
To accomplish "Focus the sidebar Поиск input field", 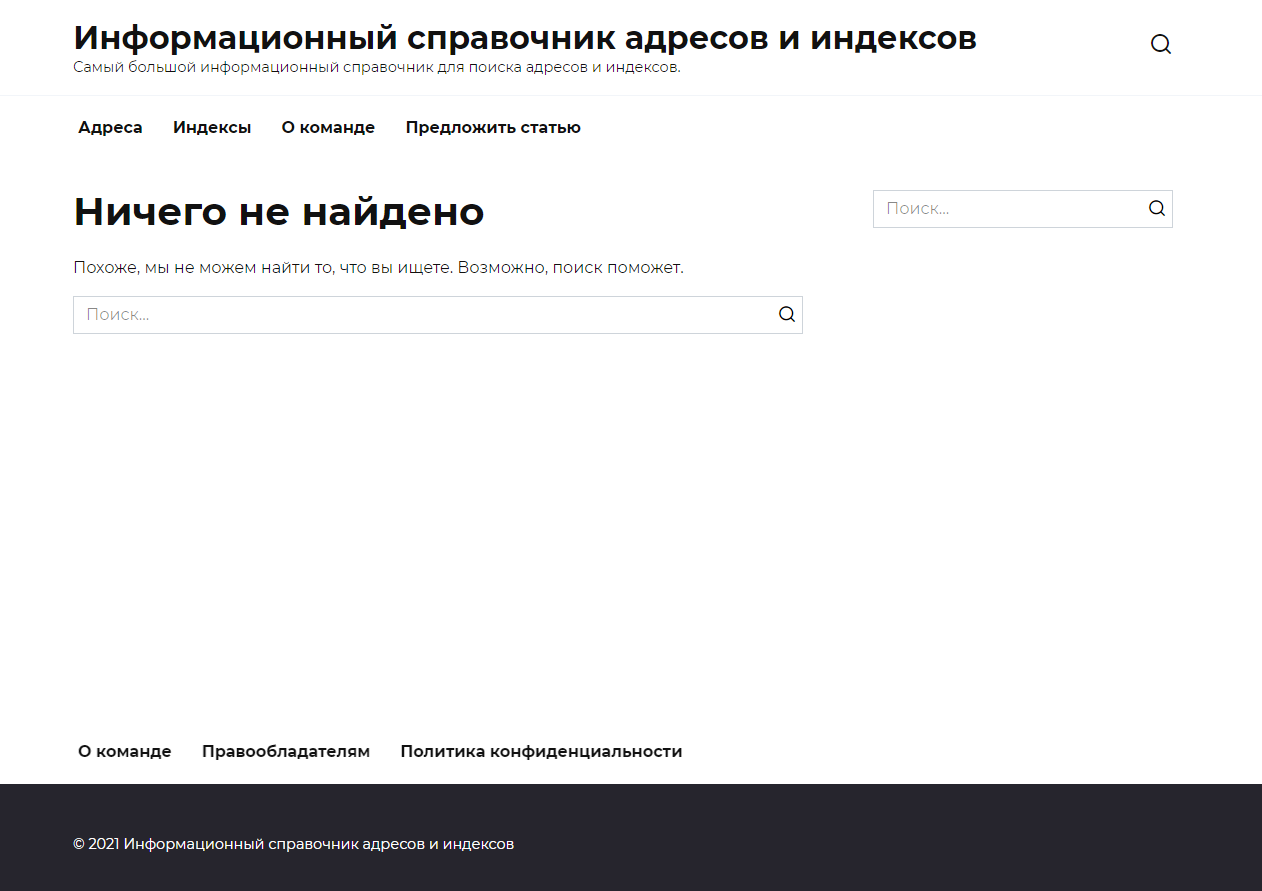I will tap(1005, 209).
